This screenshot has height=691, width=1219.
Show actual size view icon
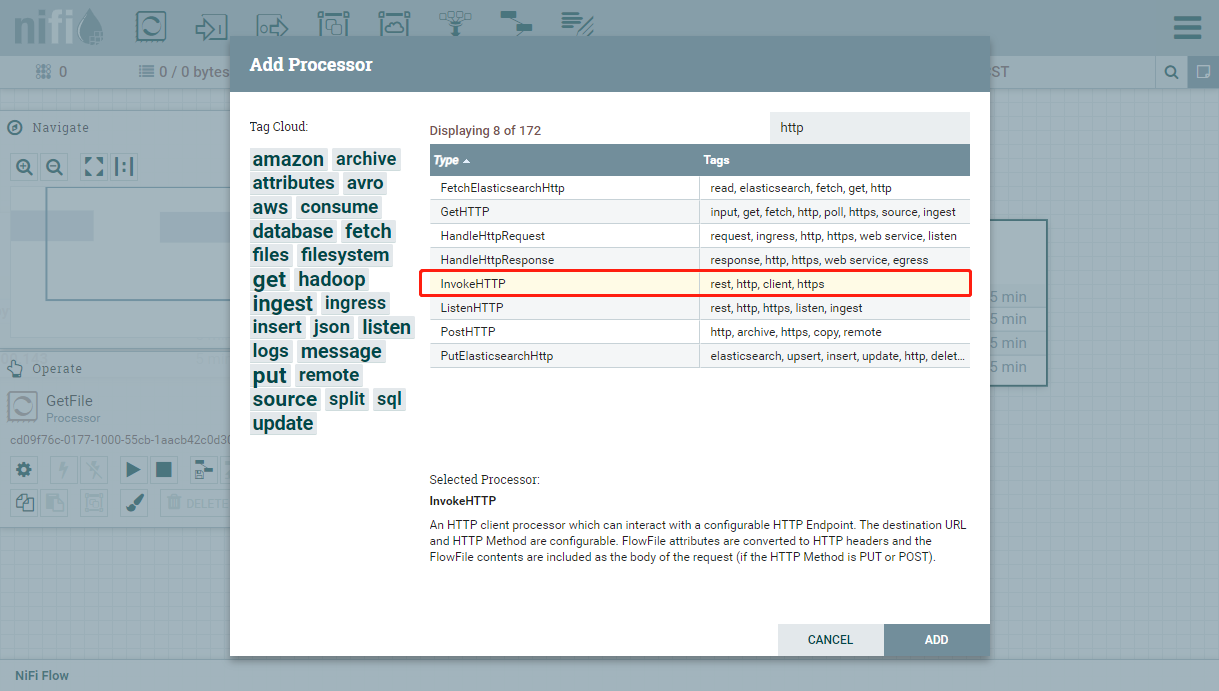point(125,167)
